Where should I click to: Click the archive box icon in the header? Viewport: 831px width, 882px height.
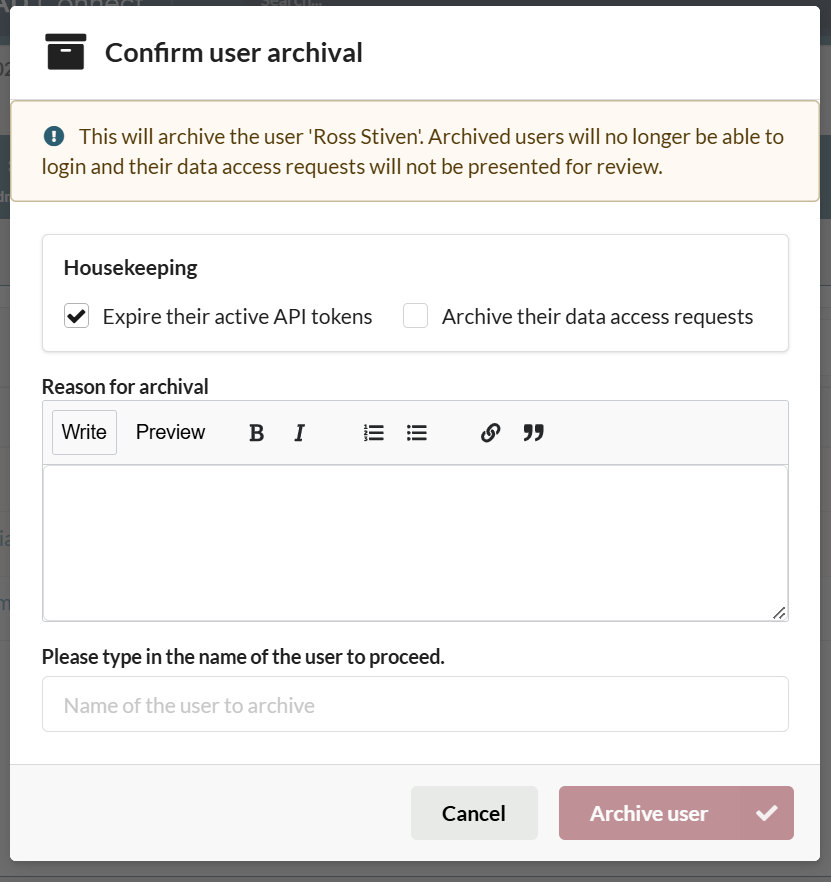[x=66, y=52]
